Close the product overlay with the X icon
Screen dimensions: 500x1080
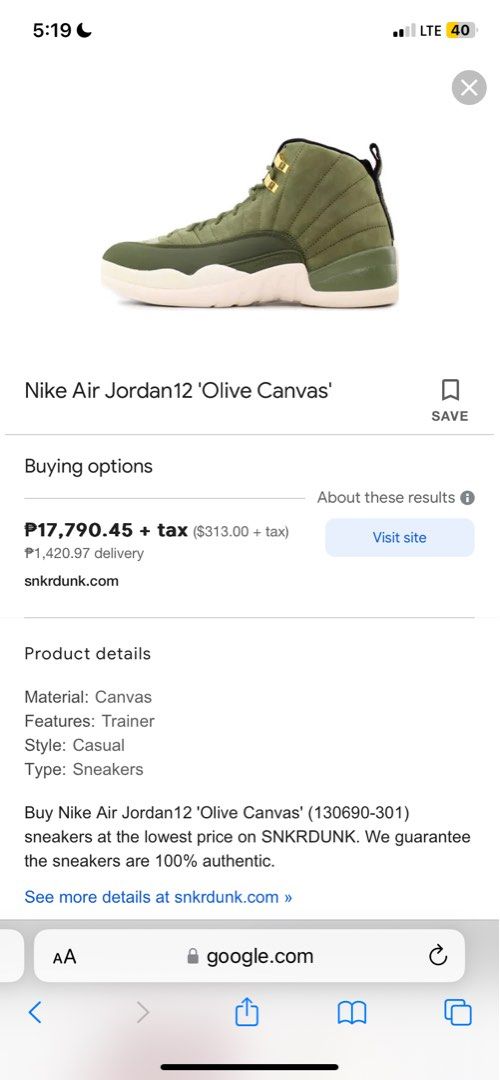point(469,87)
